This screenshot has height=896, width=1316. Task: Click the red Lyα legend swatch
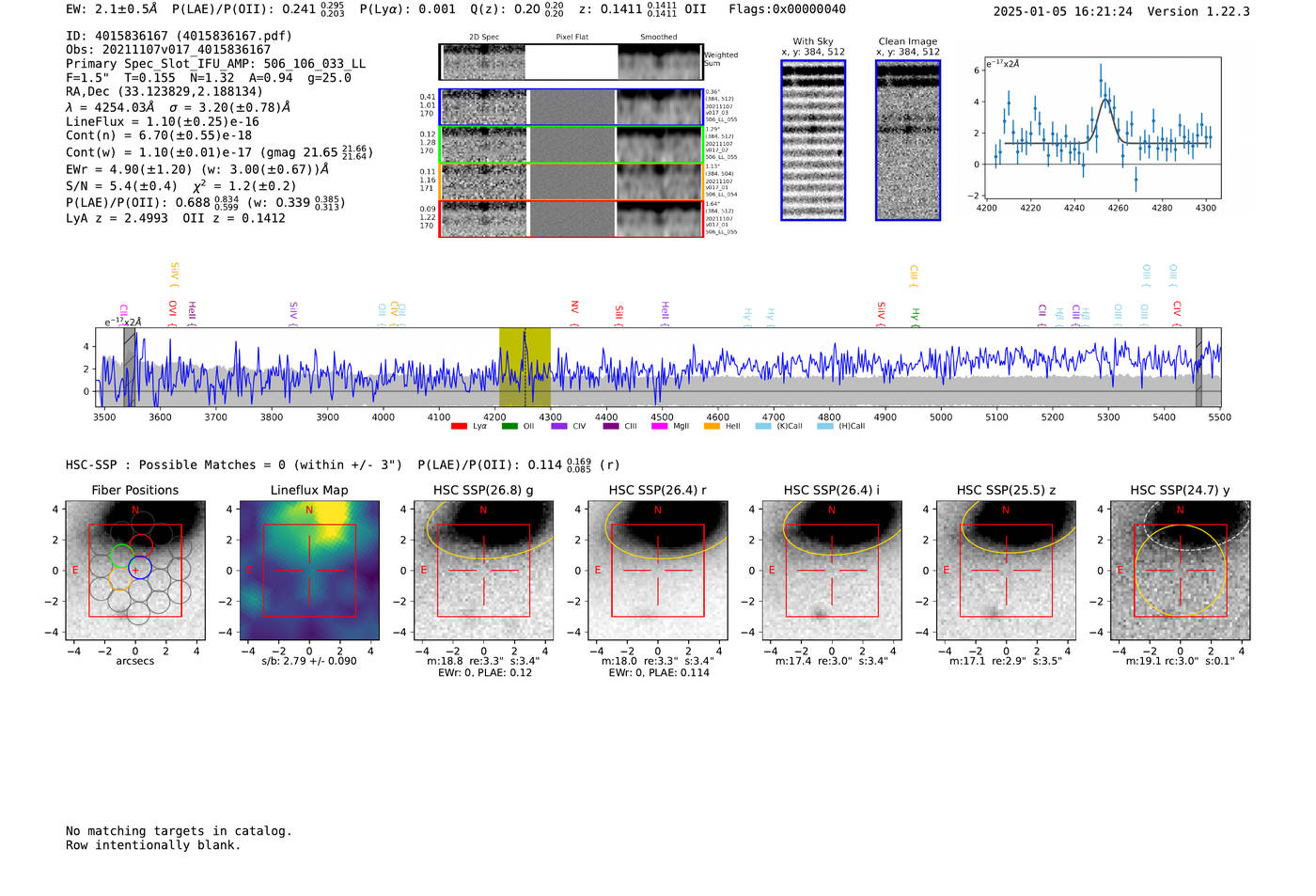tap(459, 426)
